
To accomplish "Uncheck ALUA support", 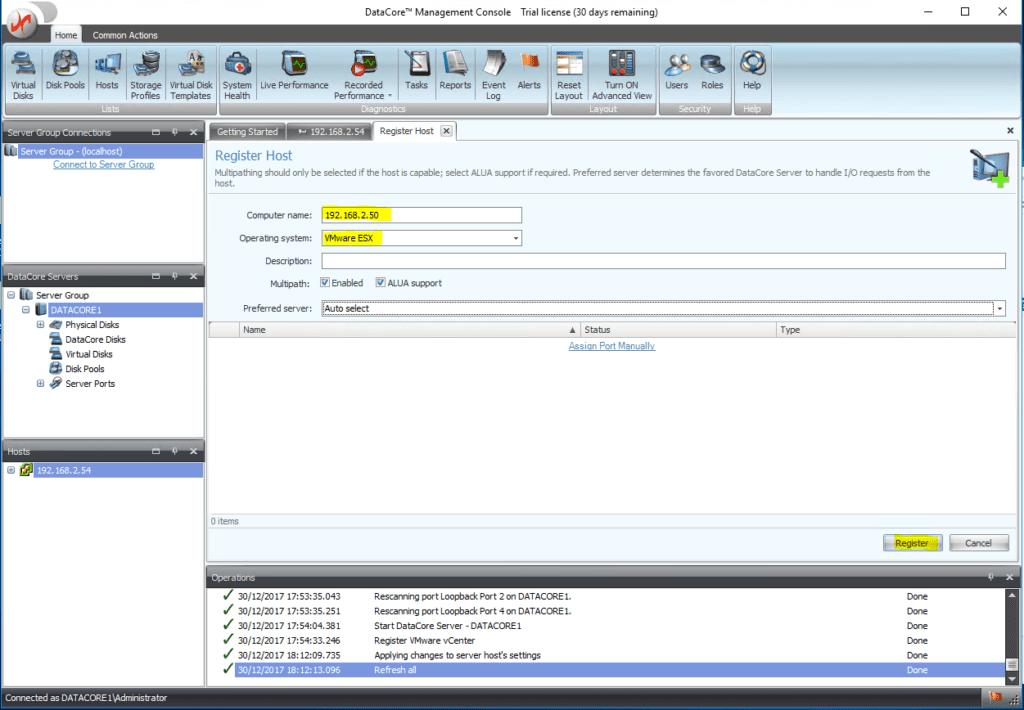I will (381, 282).
